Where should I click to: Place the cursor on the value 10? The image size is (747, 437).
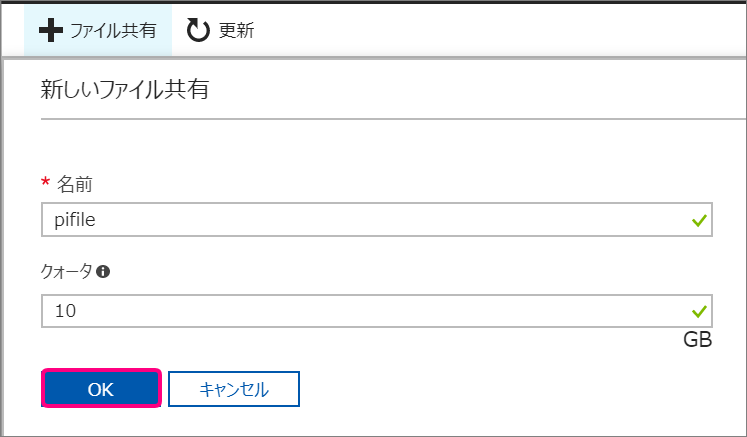pos(66,311)
